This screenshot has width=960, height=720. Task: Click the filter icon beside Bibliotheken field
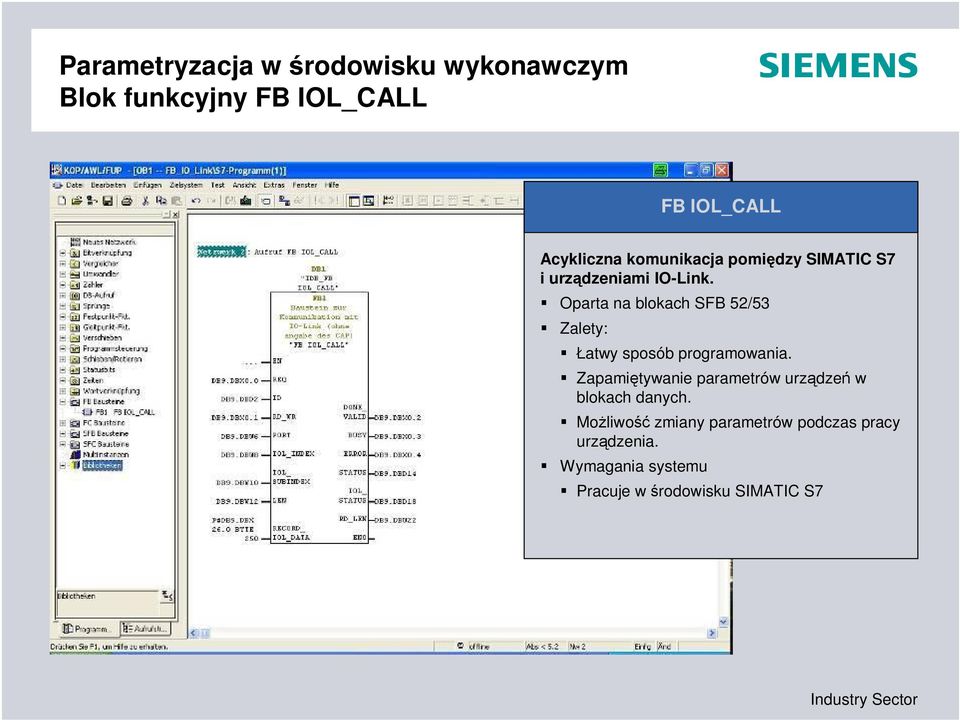click(167, 596)
